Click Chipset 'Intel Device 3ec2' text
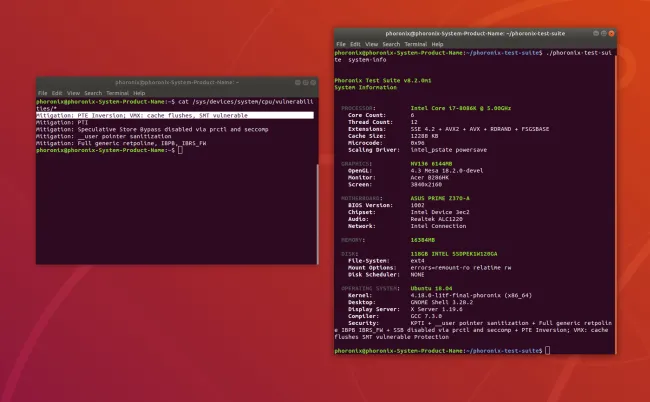 click(x=440, y=212)
